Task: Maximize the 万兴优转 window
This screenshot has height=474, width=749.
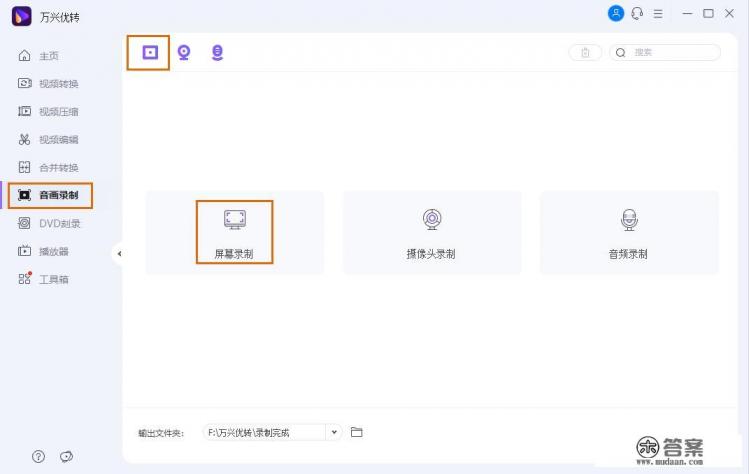Action: [x=708, y=13]
